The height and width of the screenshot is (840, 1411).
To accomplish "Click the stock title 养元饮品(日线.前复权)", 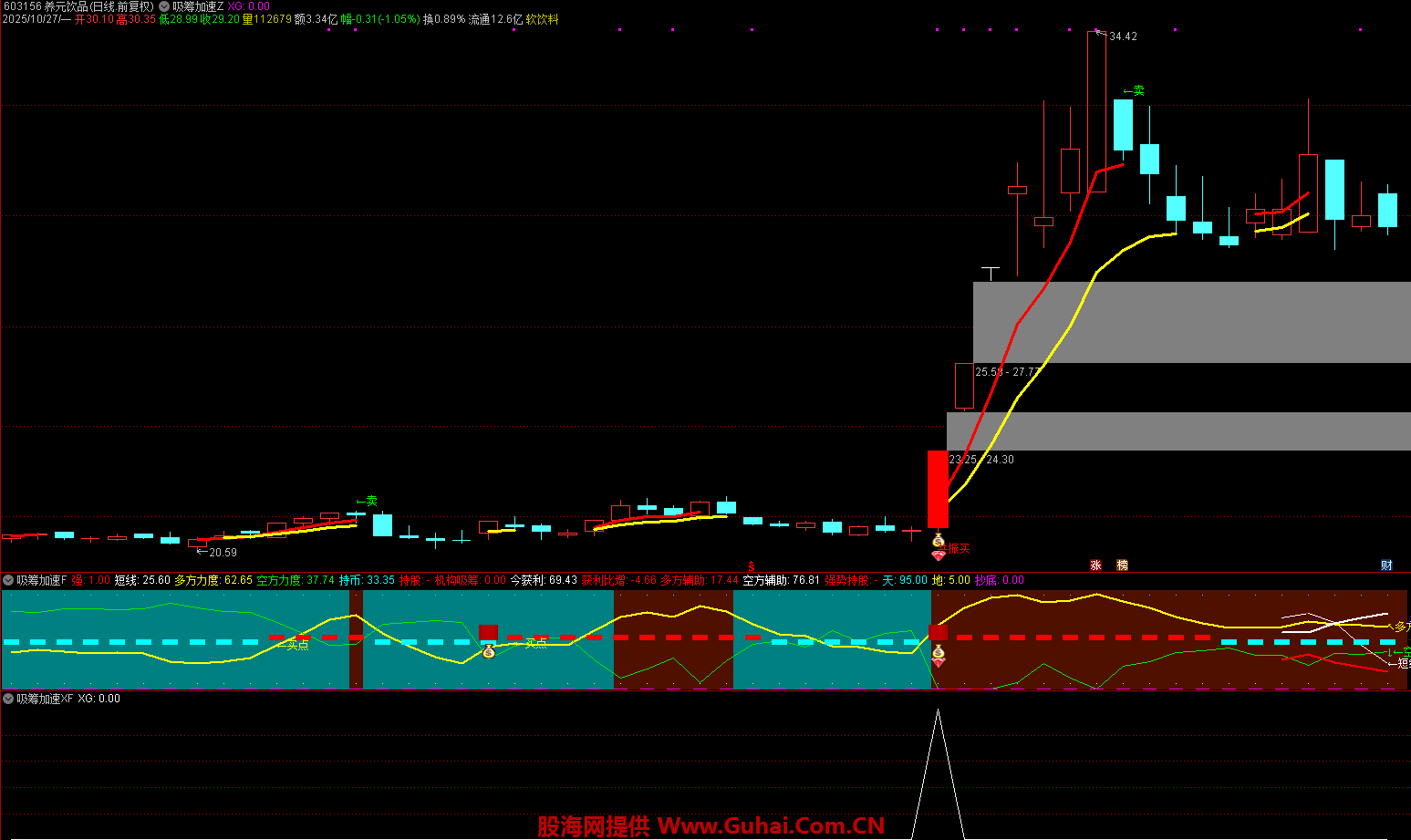I will 99,6.
